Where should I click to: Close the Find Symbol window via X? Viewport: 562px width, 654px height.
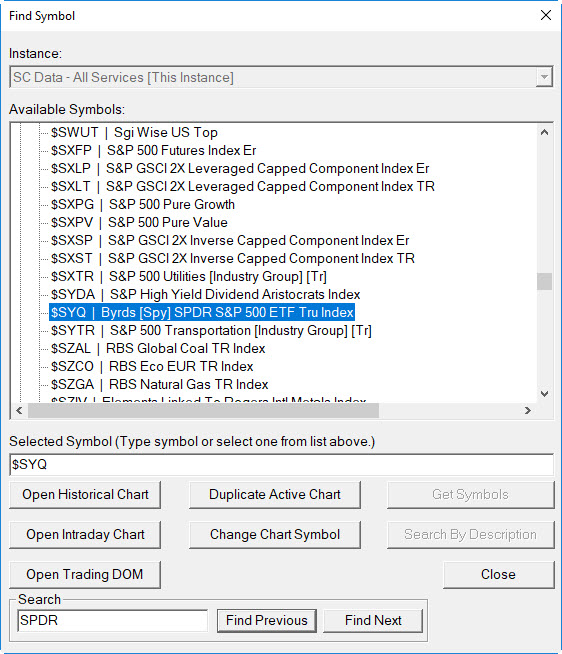pos(546,15)
